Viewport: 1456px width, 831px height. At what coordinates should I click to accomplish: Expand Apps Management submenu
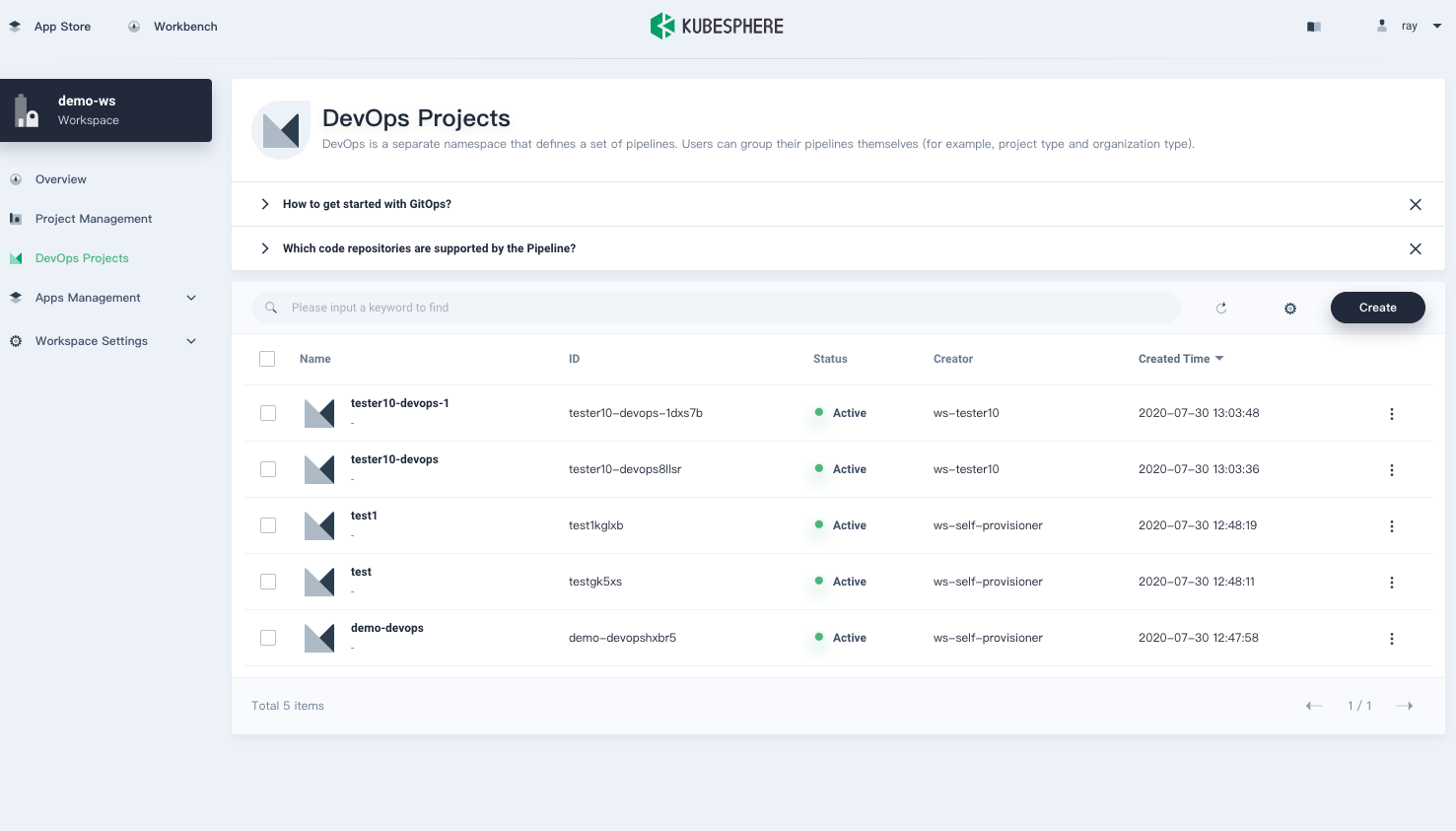(191, 298)
